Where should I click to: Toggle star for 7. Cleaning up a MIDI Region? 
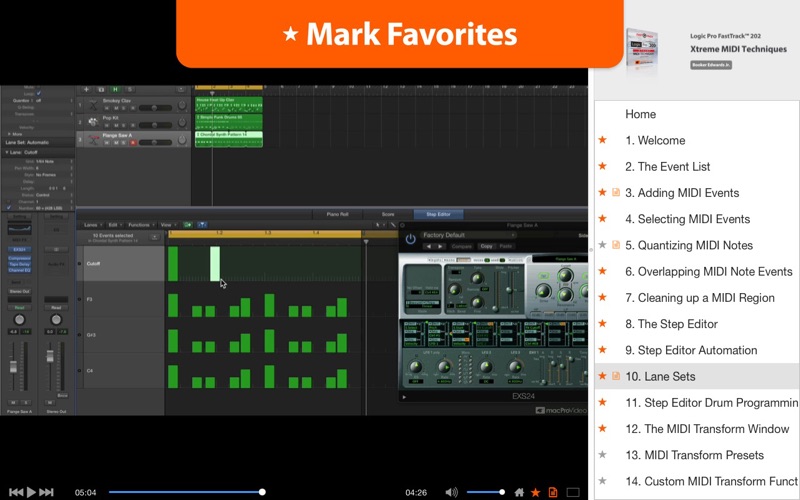tap(603, 297)
